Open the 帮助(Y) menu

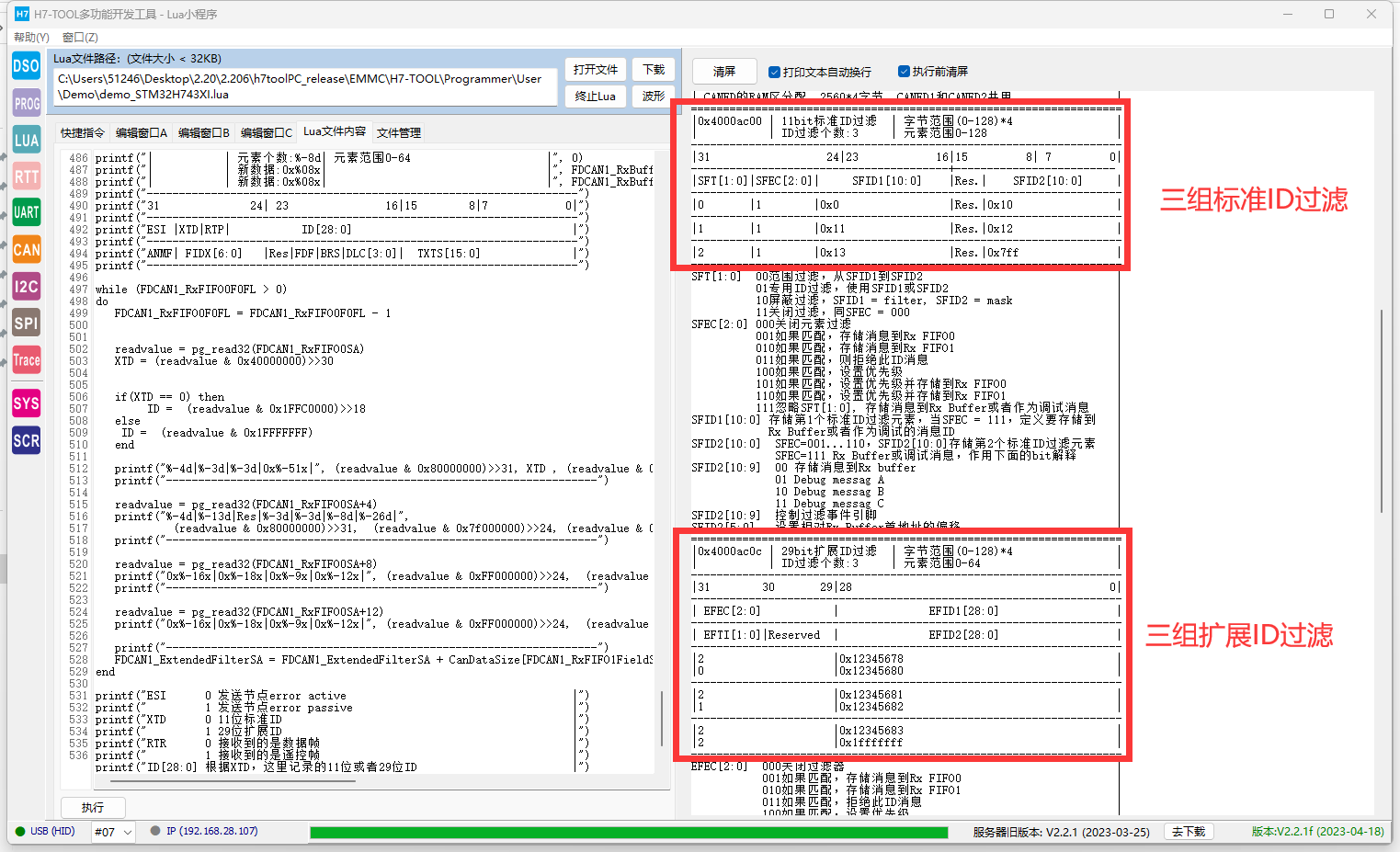[x=32, y=38]
